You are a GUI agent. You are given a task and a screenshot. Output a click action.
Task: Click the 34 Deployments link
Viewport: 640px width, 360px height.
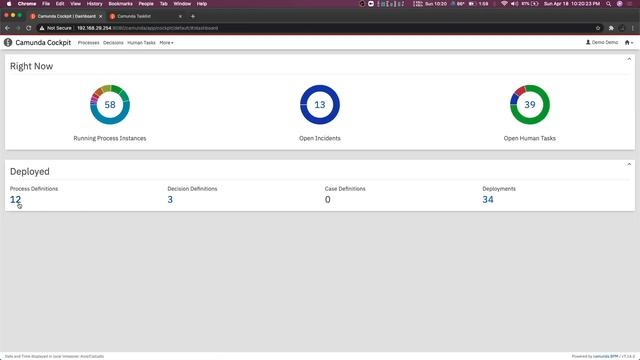click(488, 200)
